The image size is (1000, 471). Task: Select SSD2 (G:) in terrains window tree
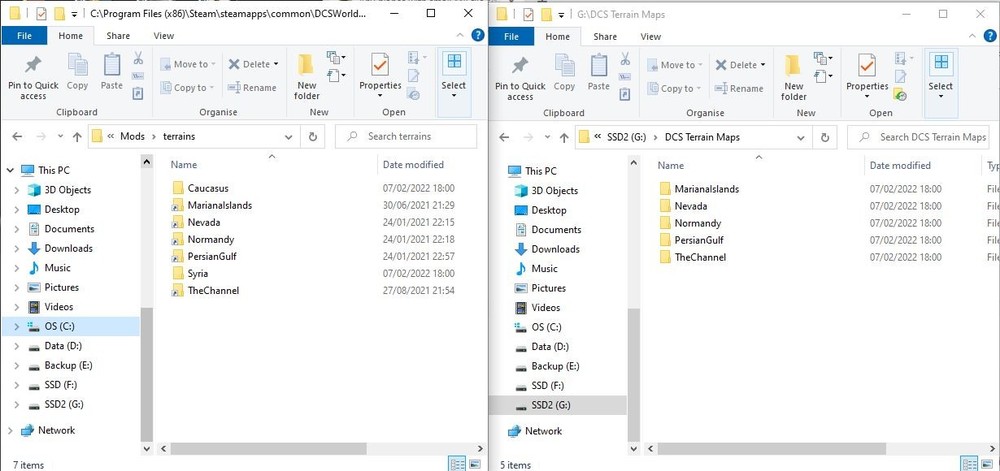tap(64, 404)
